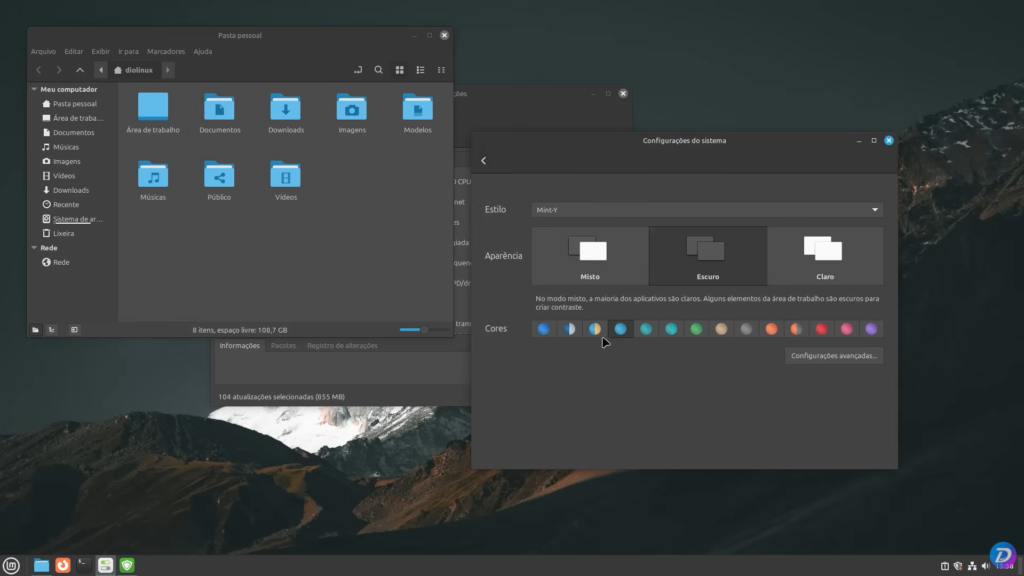The image size is (1024, 576).
Task: Select the green accent color swatch
Action: click(696, 328)
